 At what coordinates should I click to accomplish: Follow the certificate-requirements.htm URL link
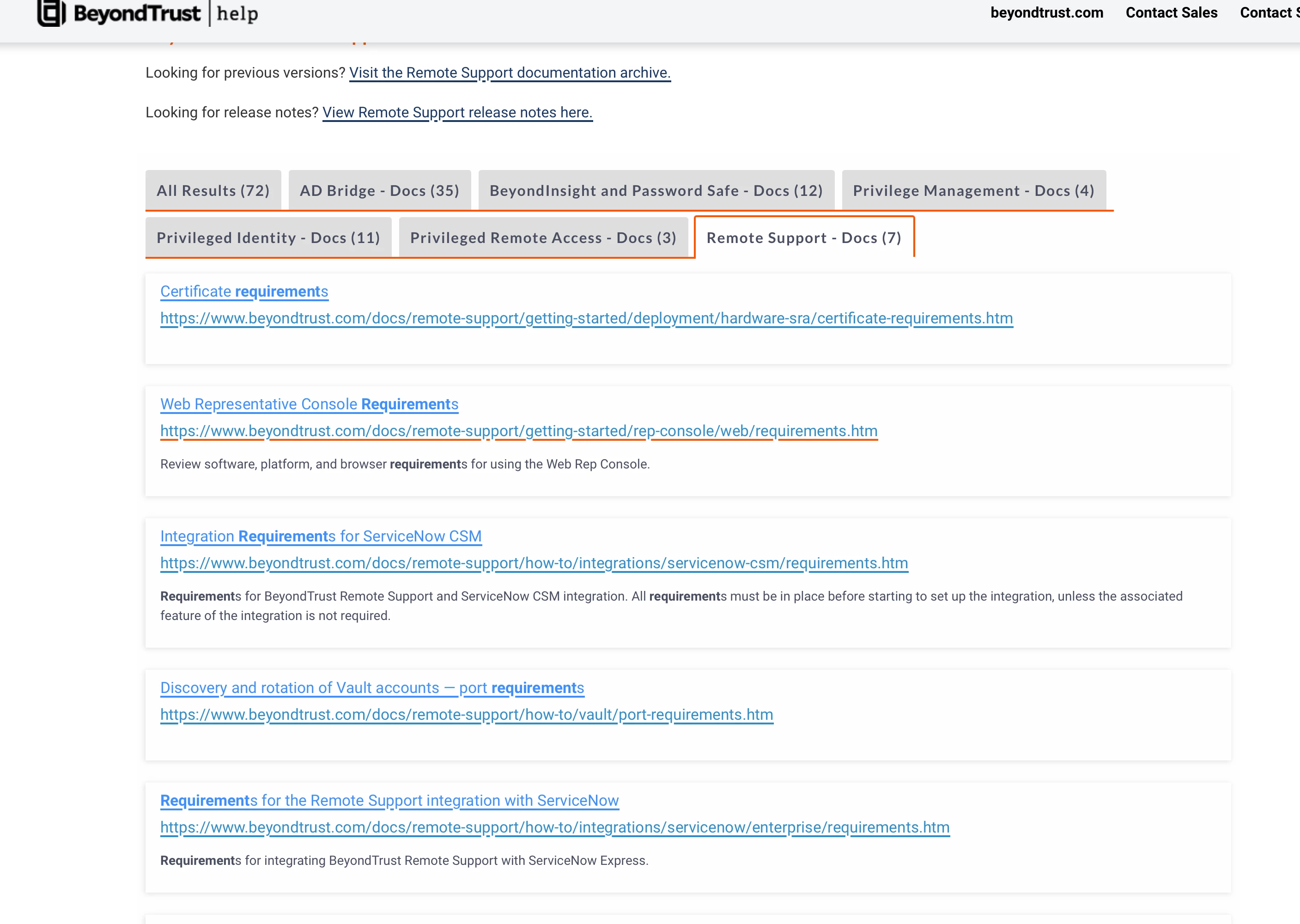587,318
